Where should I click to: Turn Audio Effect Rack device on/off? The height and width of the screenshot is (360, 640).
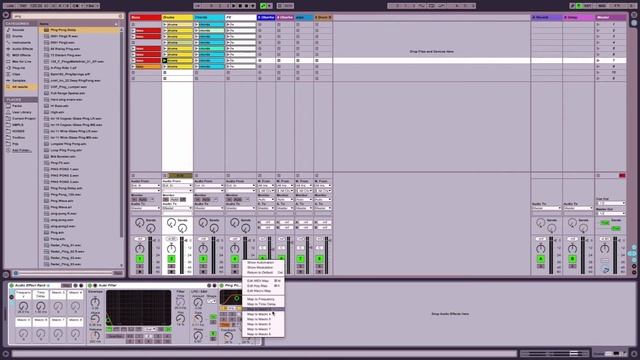(11, 285)
